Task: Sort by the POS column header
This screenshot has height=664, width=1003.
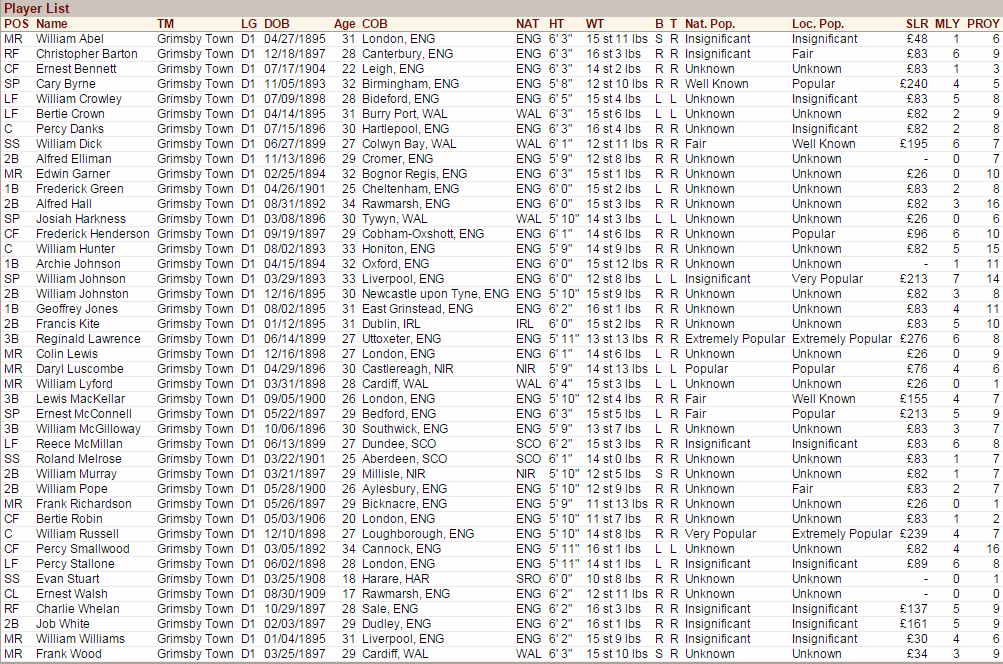Action: click(16, 24)
